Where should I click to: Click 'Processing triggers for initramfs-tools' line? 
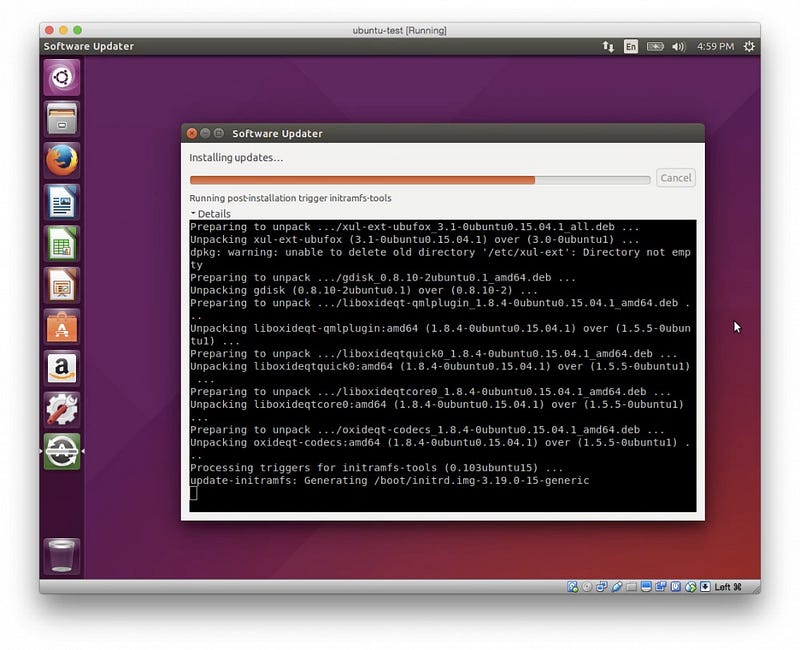point(377,468)
